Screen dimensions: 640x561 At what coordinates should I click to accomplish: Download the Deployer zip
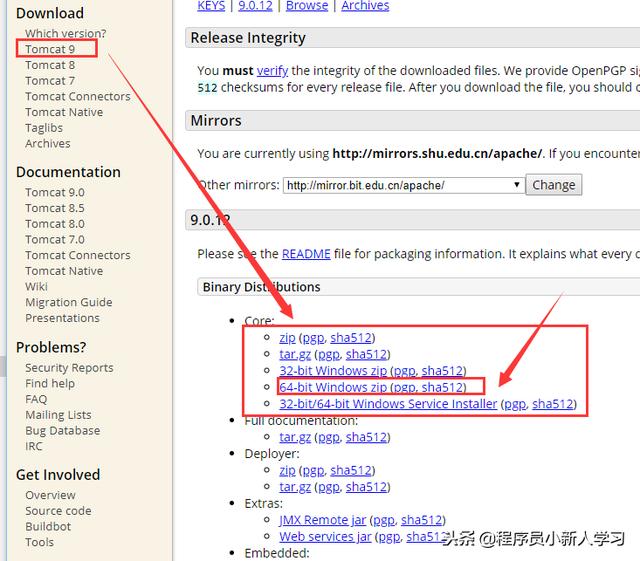tap(287, 470)
